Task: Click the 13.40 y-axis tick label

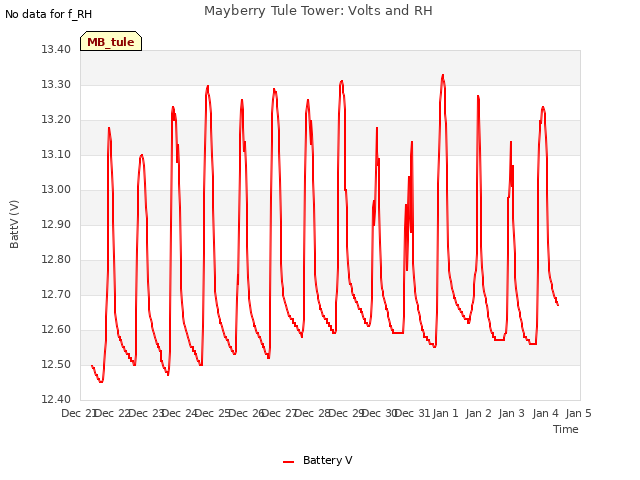Action: [x=56, y=49]
